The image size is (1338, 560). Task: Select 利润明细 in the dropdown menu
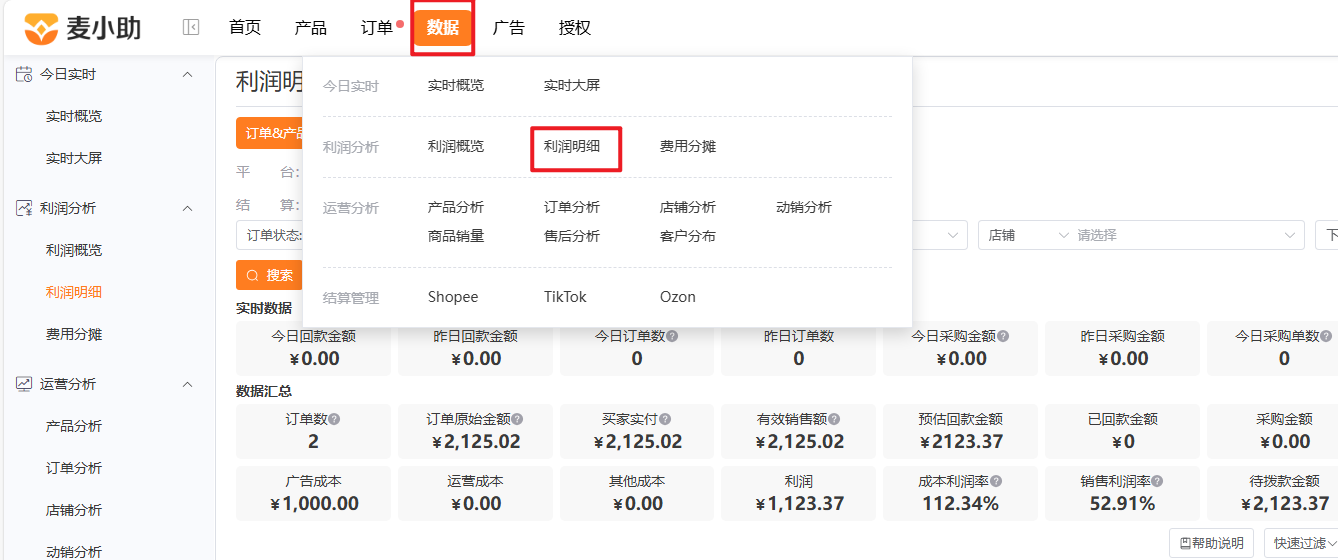coord(572,147)
